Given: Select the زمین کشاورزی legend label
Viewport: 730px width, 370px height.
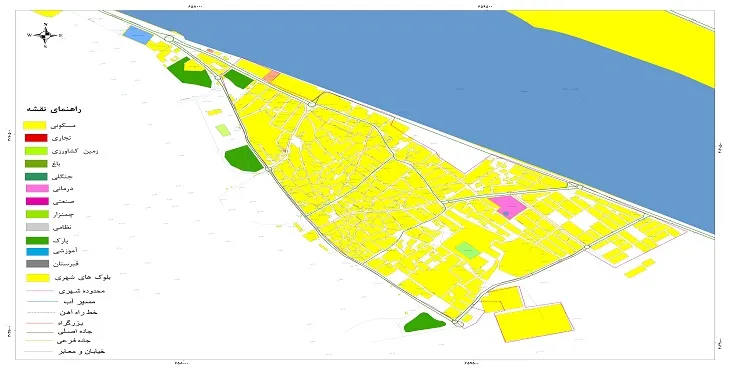Looking at the screenshot, I should [75, 151].
